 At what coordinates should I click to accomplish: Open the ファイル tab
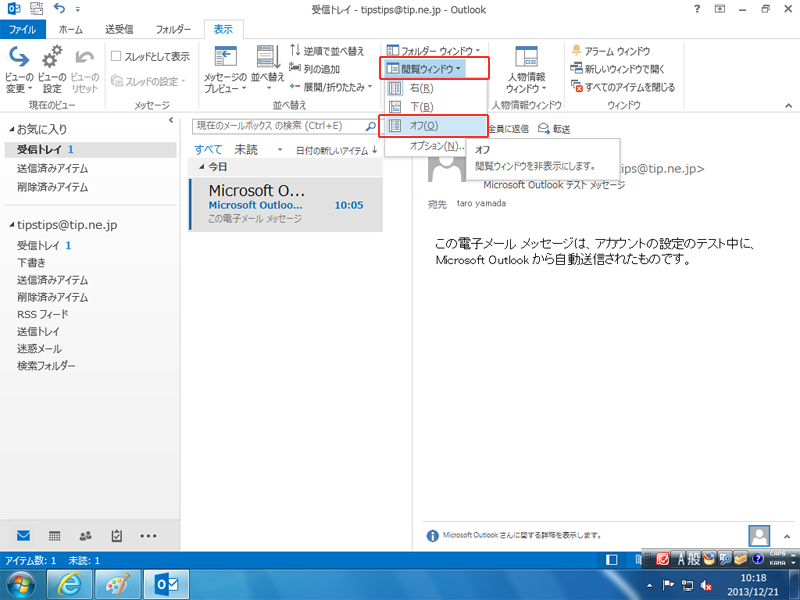[22, 29]
